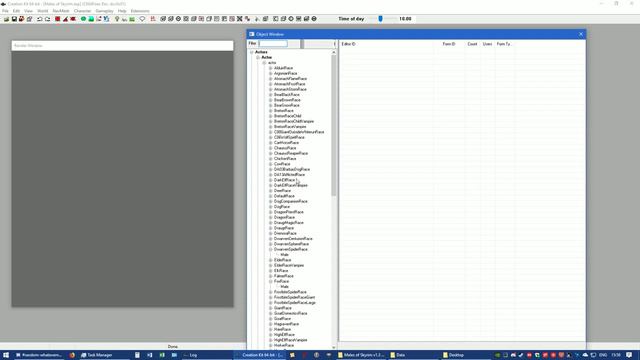640x360 pixels.
Task: Switch to the Creation Kit taskbar button
Action: [x=260, y=355]
